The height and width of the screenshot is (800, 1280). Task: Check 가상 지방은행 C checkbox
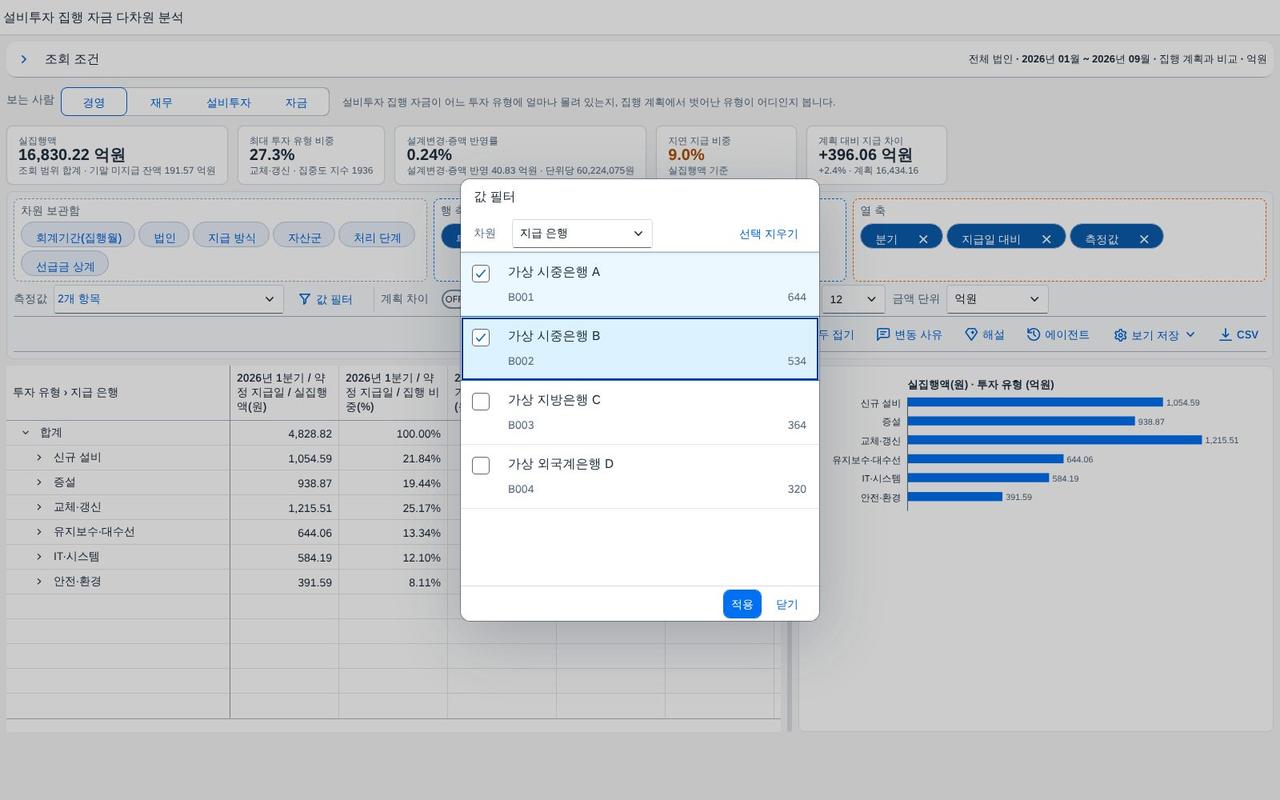click(481, 401)
